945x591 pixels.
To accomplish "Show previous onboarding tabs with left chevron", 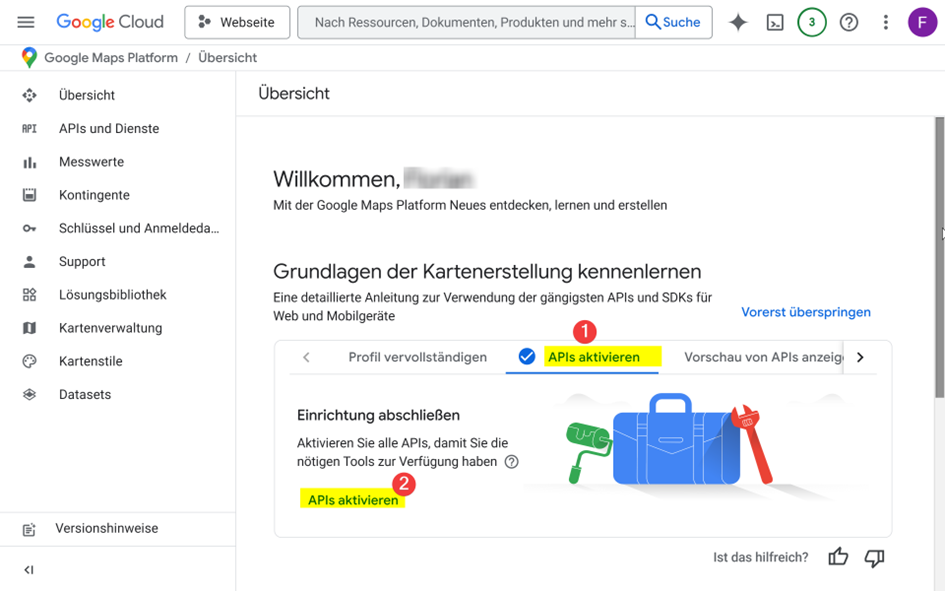I will 306,357.
